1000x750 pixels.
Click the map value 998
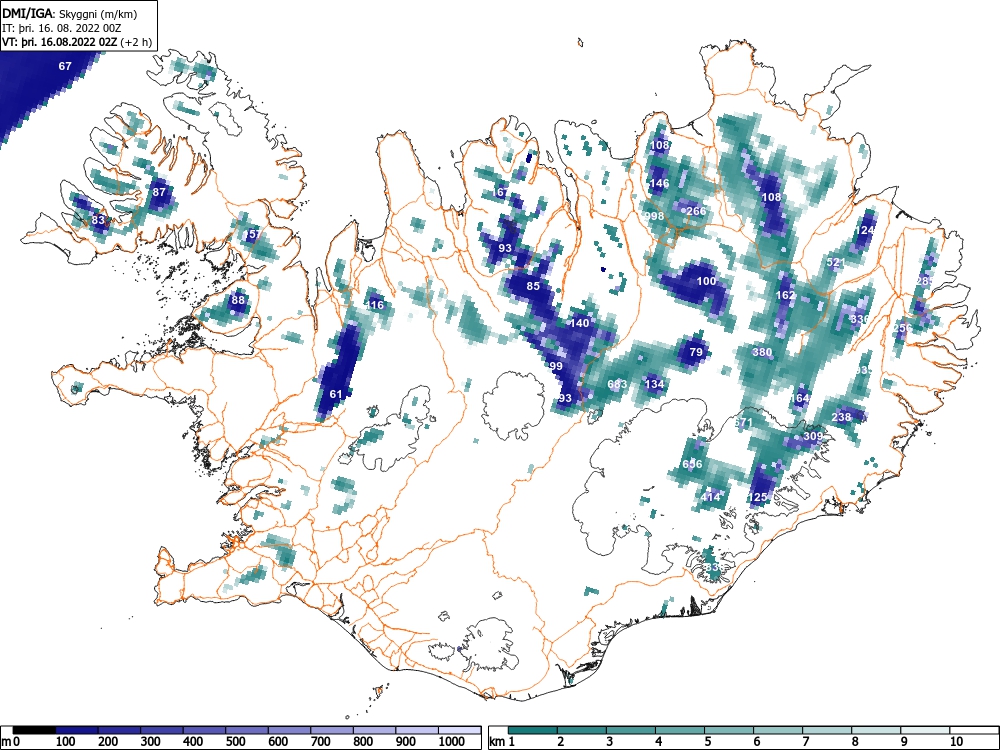[x=654, y=216]
